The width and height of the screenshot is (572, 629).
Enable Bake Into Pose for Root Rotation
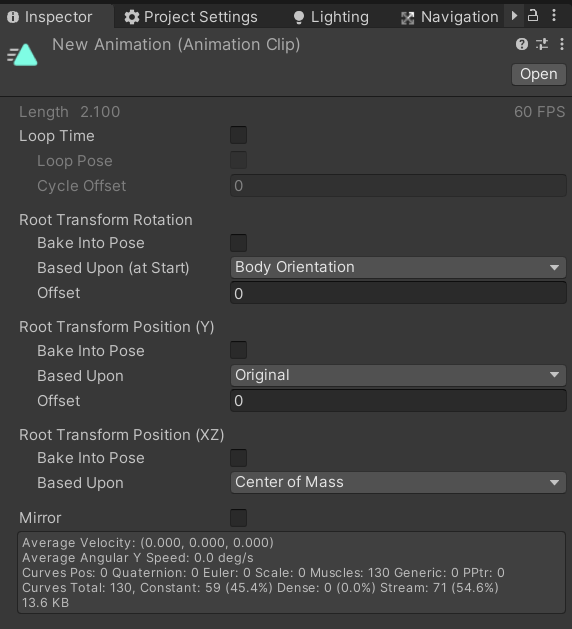coord(238,243)
